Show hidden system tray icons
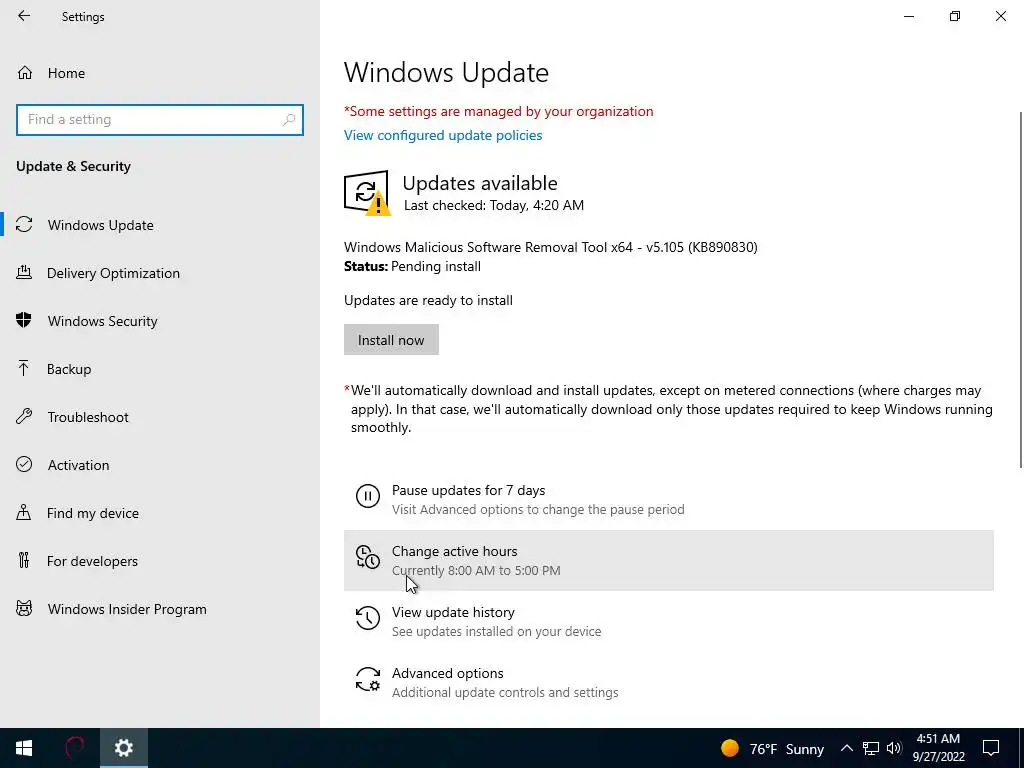The height and width of the screenshot is (768, 1024). [x=846, y=748]
